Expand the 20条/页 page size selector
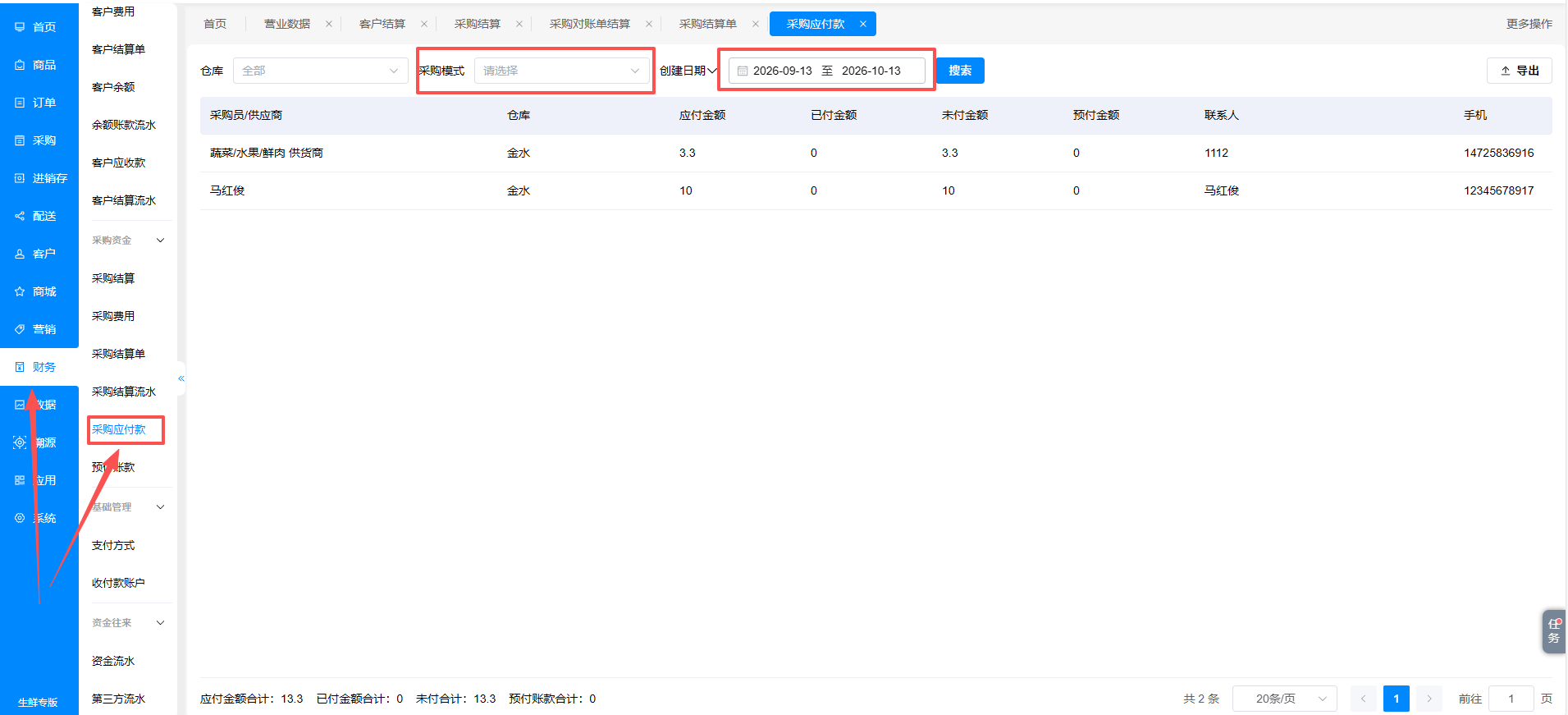Screen dimensions: 1568x715 (x=1285, y=699)
